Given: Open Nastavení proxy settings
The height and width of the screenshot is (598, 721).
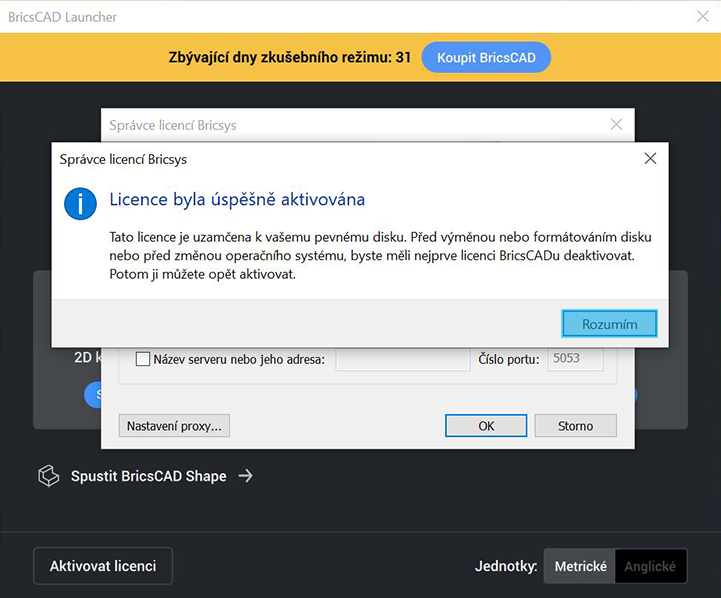Looking at the screenshot, I should pyautogui.click(x=174, y=426).
